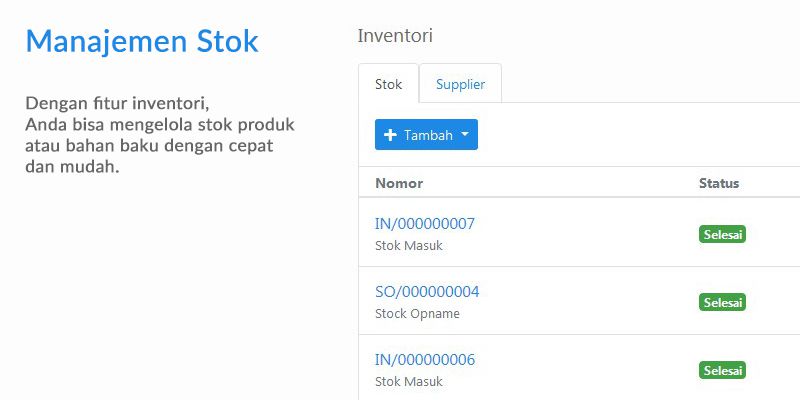Open stock entry IN/000000007
This screenshot has width=800, height=400.
[x=424, y=223]
